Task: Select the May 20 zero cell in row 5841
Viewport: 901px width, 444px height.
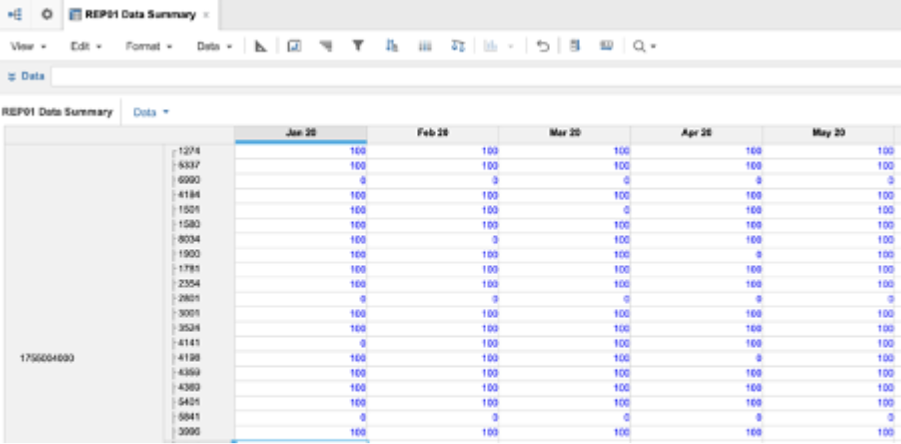Action: click(x=828, y=417)
